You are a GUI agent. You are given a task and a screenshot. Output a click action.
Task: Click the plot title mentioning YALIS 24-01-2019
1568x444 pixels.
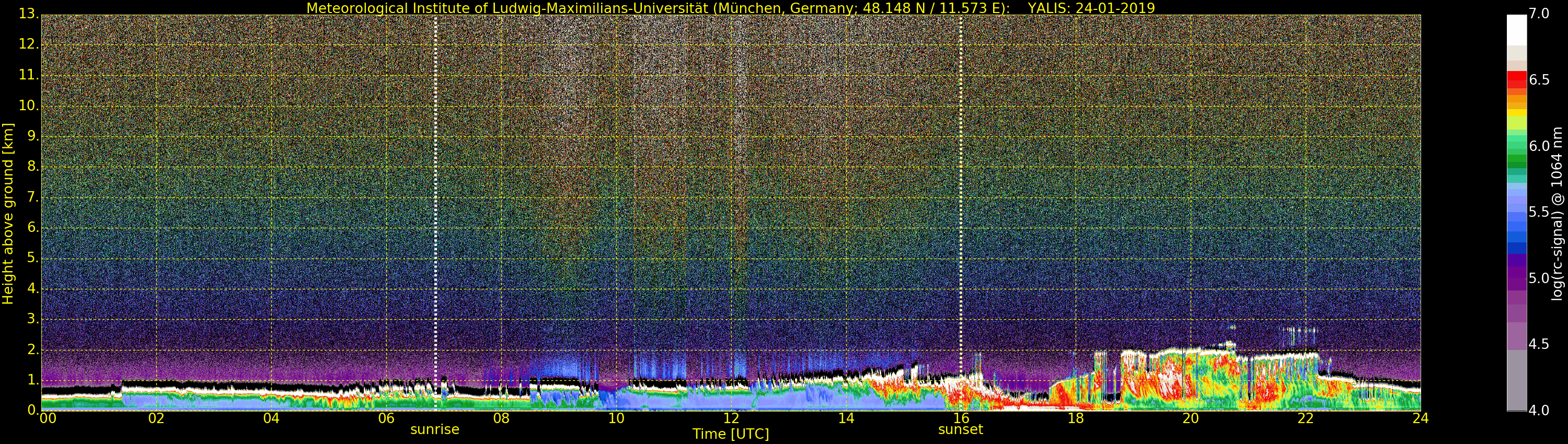point(731,8)
